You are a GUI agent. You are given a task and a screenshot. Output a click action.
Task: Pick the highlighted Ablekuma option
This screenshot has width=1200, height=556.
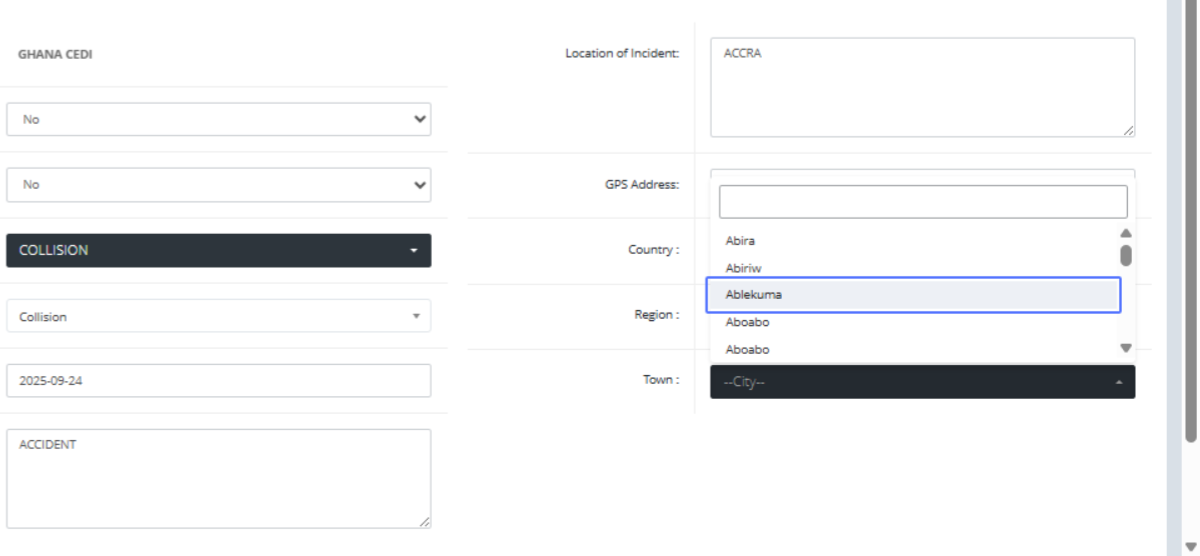tap(912, 295)
